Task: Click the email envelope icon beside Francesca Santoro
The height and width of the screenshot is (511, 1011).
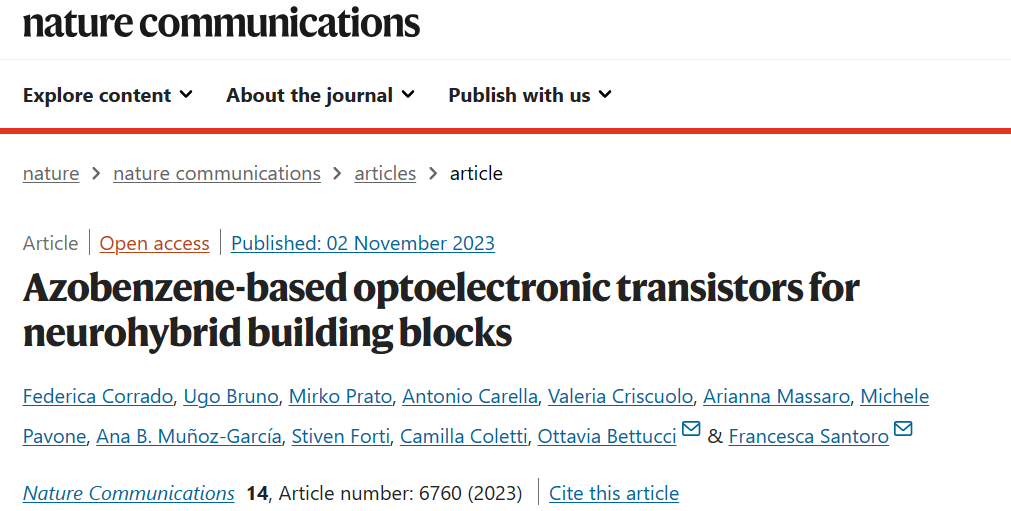Action: coord(903,429)
